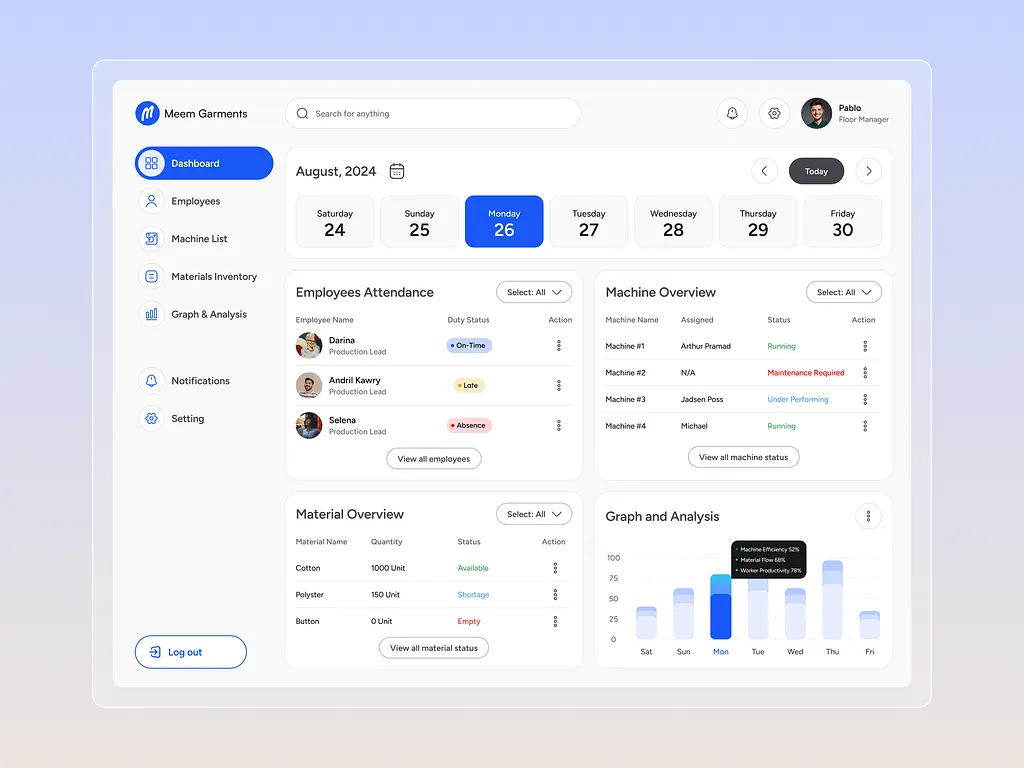This screenshot has width=1024, height=768.
Task: Click the Today button
Action: (816, 171)
